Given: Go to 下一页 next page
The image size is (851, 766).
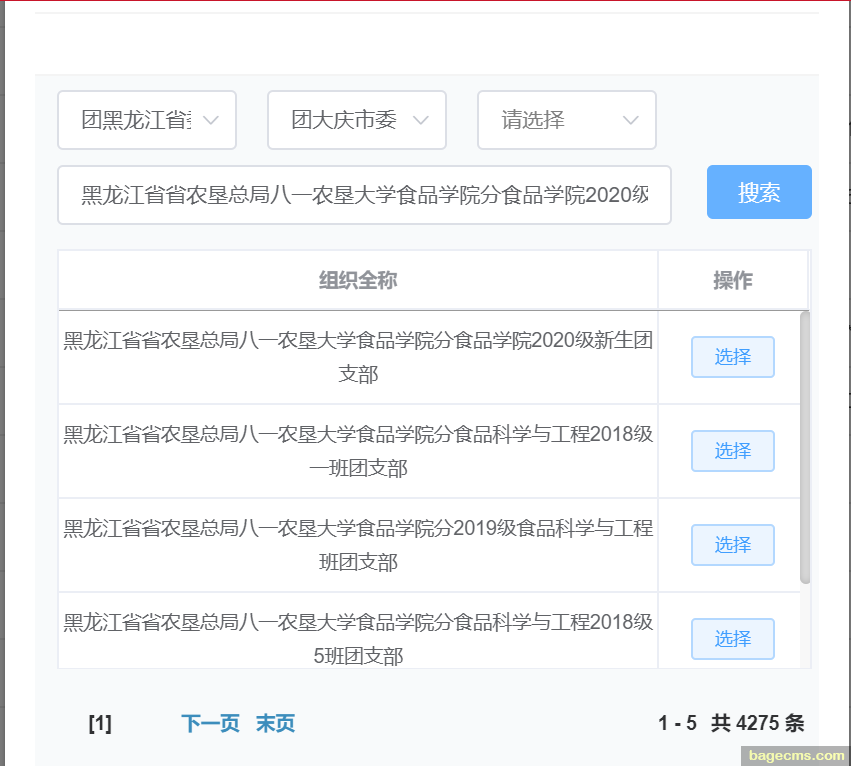Looking at the screenshot, I should tap(210, 723).
